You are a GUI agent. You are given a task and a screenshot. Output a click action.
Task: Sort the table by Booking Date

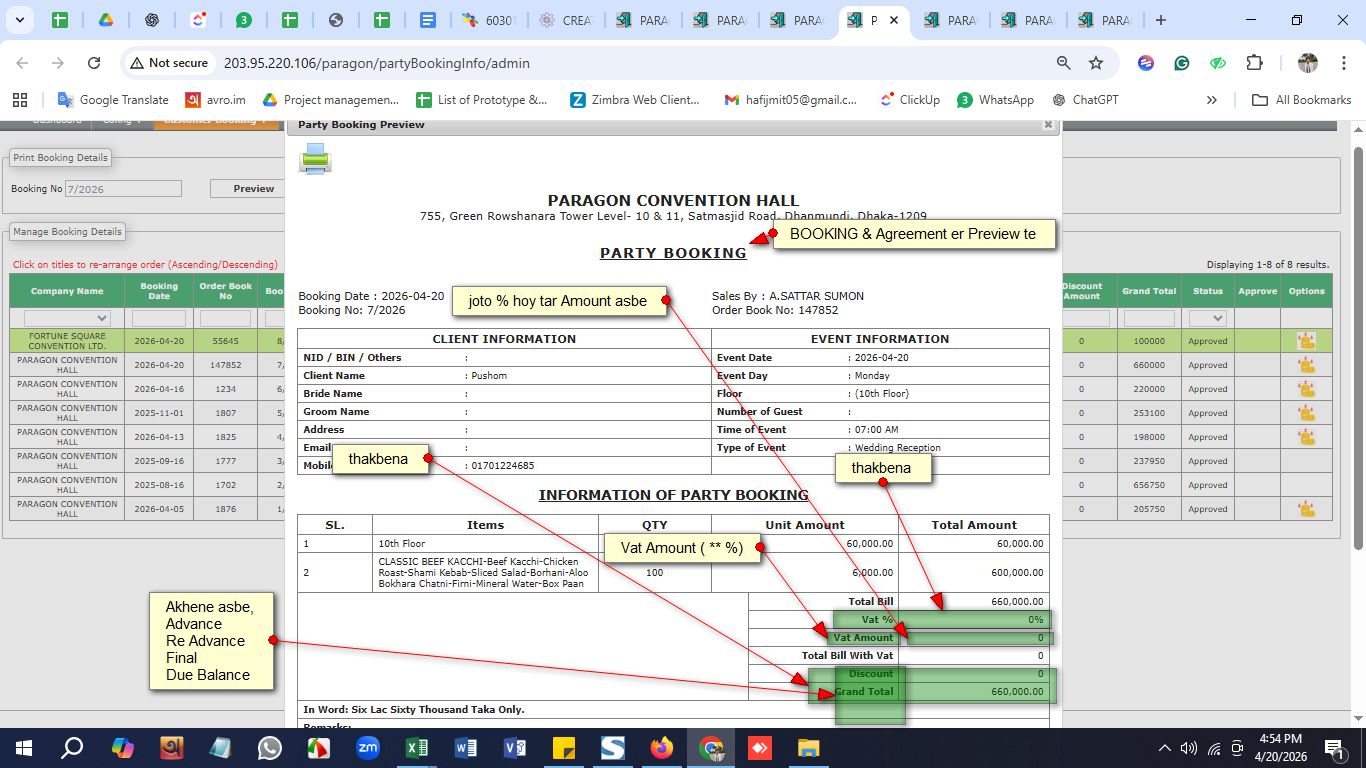pyautogui.click(x=159, y=291)
